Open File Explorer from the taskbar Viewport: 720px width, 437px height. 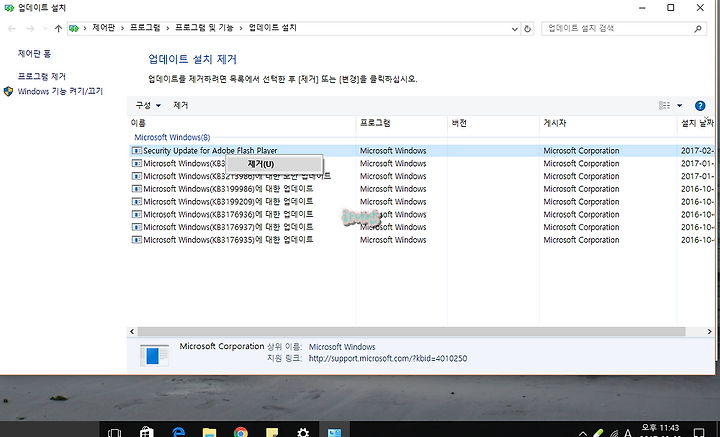coord(209,432)
